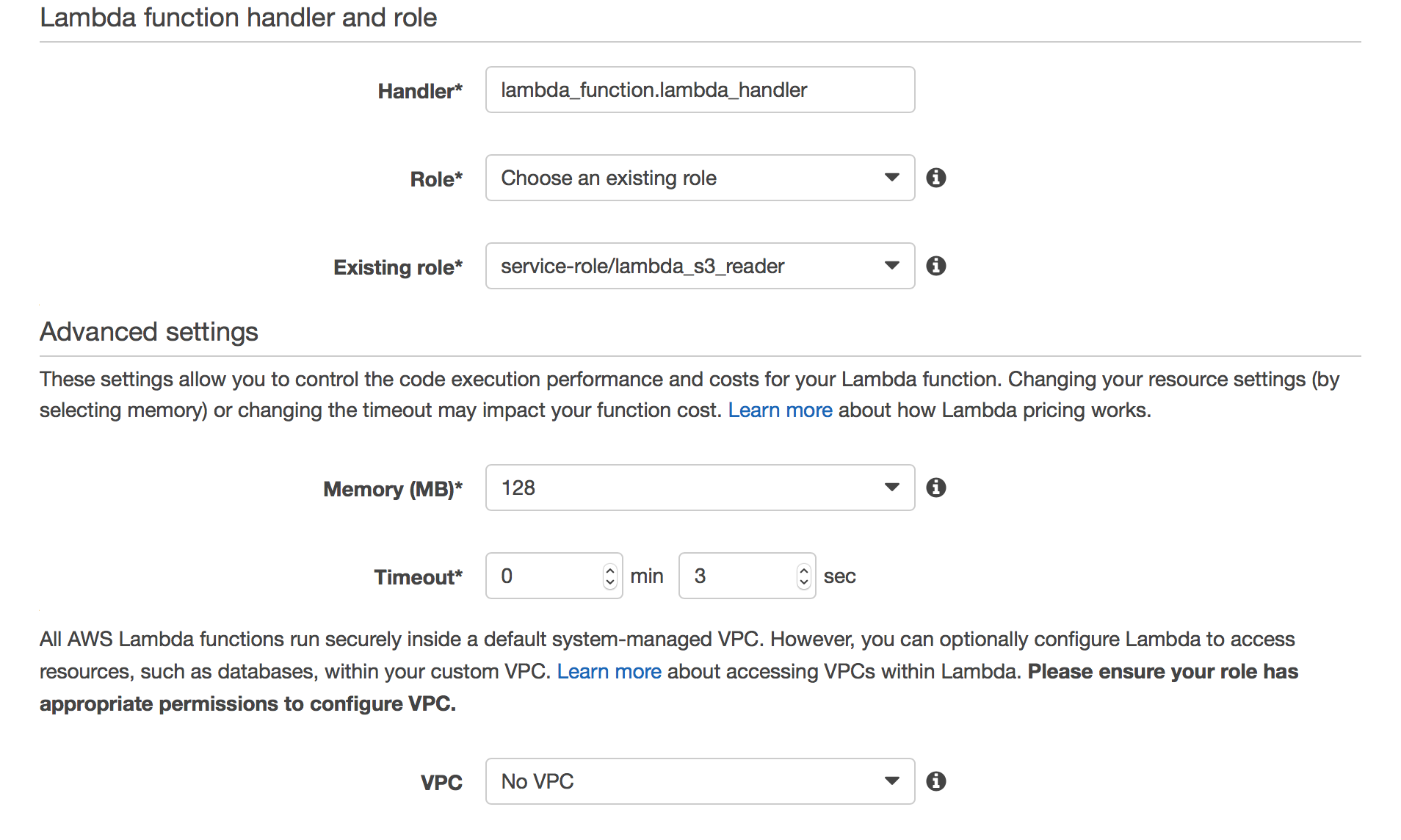
Task: Click the Timeout minutes stepper arrows
Action: pos(609,576)
